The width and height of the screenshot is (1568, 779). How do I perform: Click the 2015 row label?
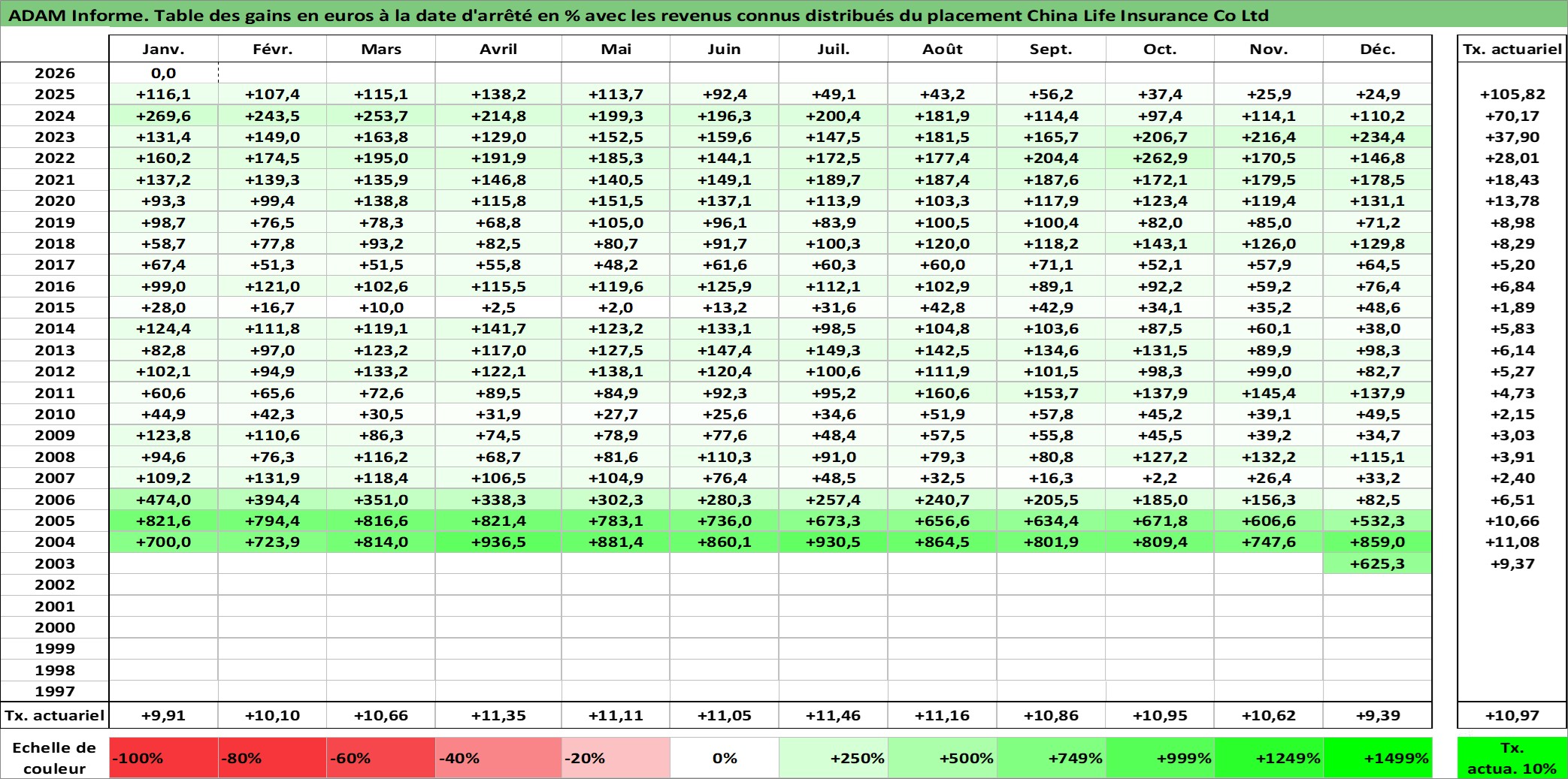pos(55,307)
